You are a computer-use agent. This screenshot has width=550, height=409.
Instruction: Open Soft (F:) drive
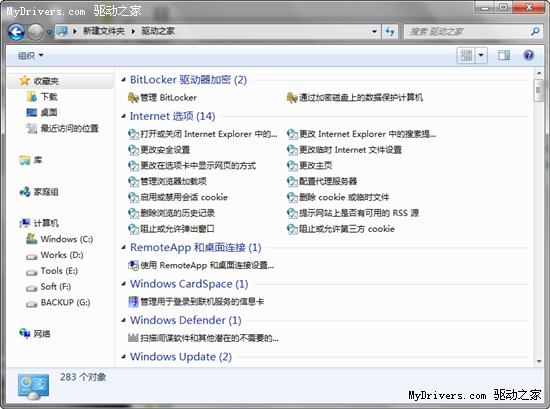pos(49,287)
